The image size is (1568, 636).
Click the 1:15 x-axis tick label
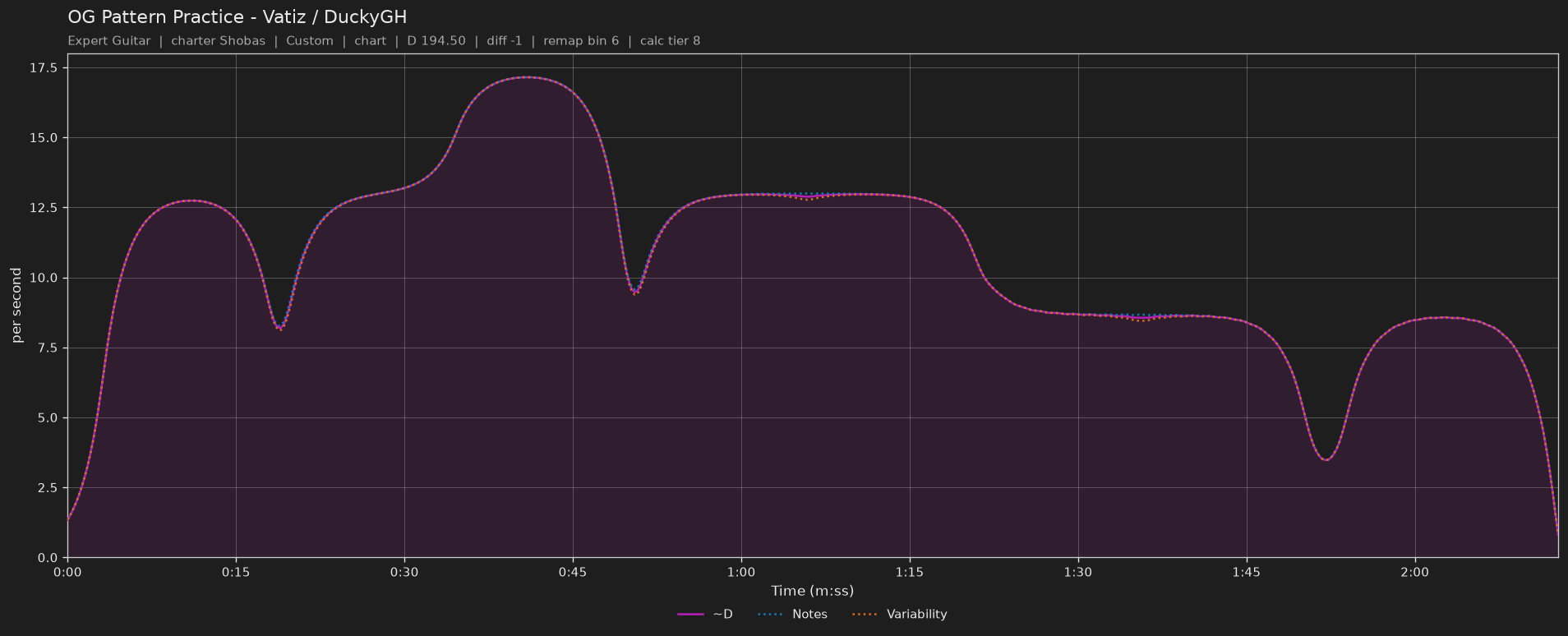click(910, 572)
